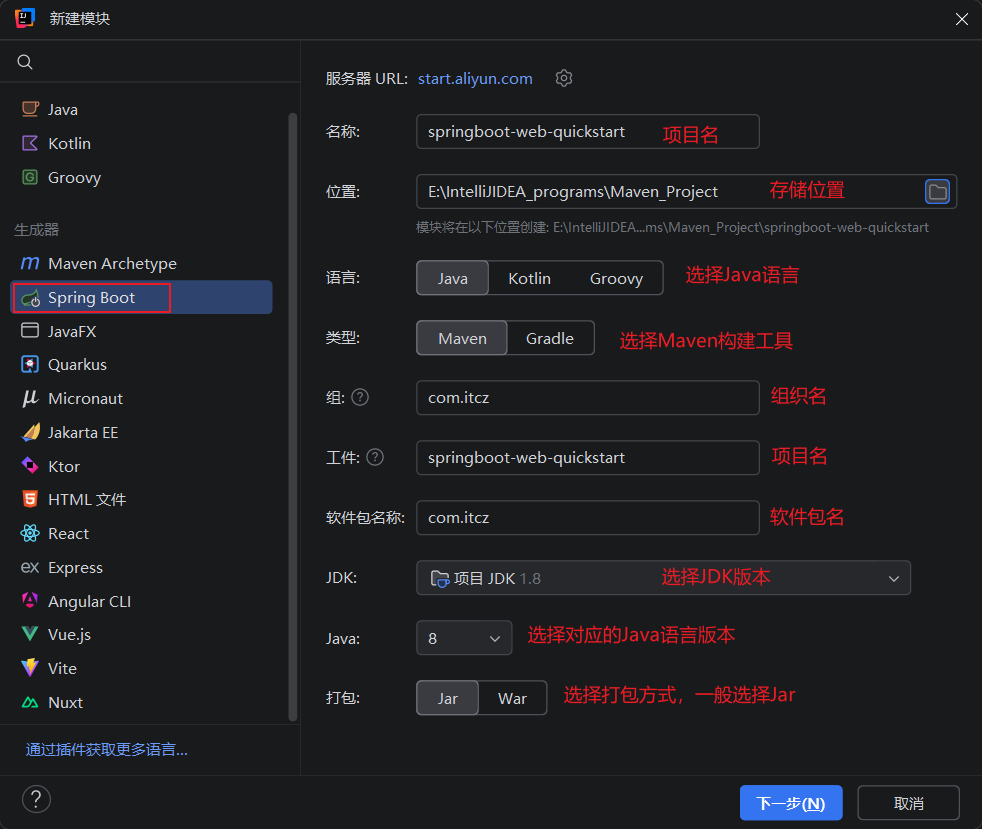Viewport: 982px width, 829px height.
Task: Click the Kotlin logo icon
Action: [30, 143]
